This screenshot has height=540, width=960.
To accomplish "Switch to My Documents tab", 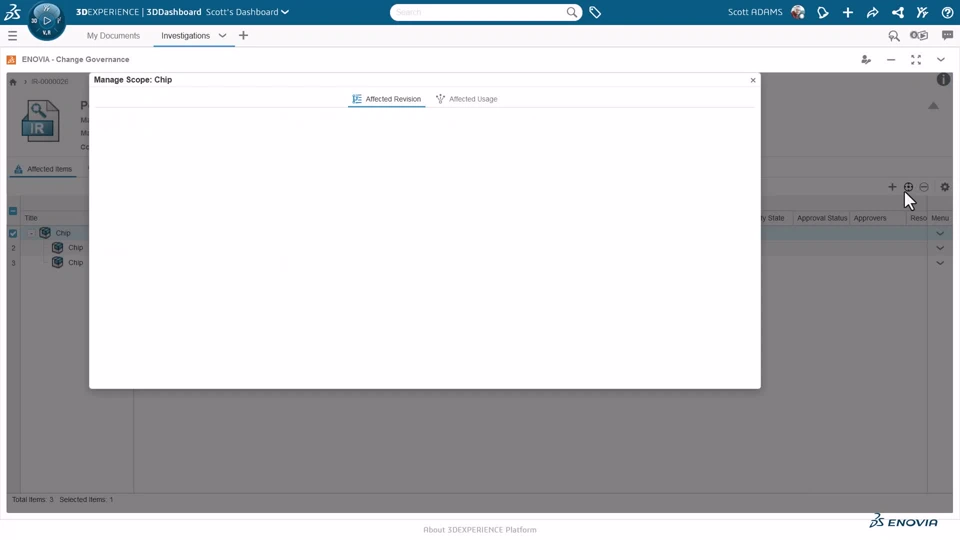I will point(113,36).
